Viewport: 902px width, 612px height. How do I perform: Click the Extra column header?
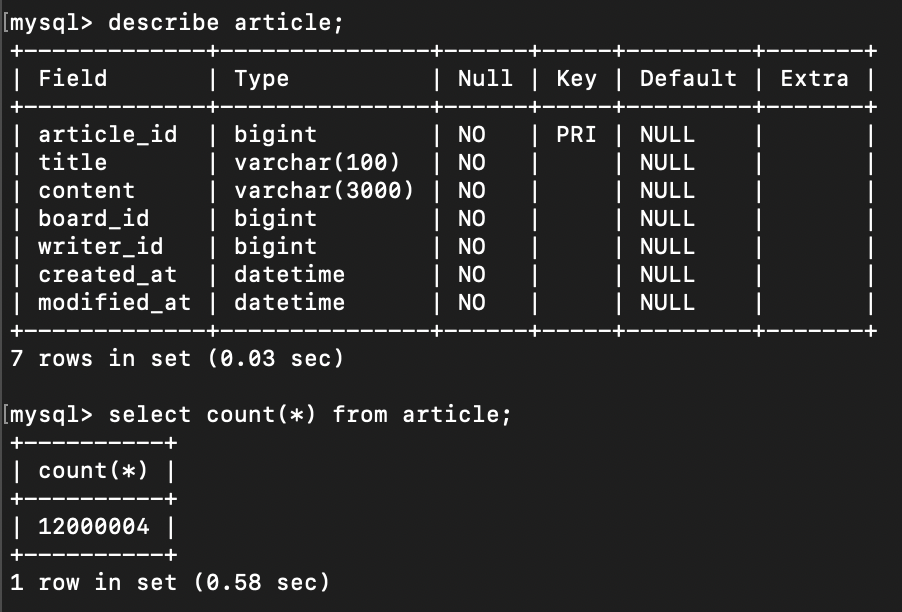[x=815, y=79]
